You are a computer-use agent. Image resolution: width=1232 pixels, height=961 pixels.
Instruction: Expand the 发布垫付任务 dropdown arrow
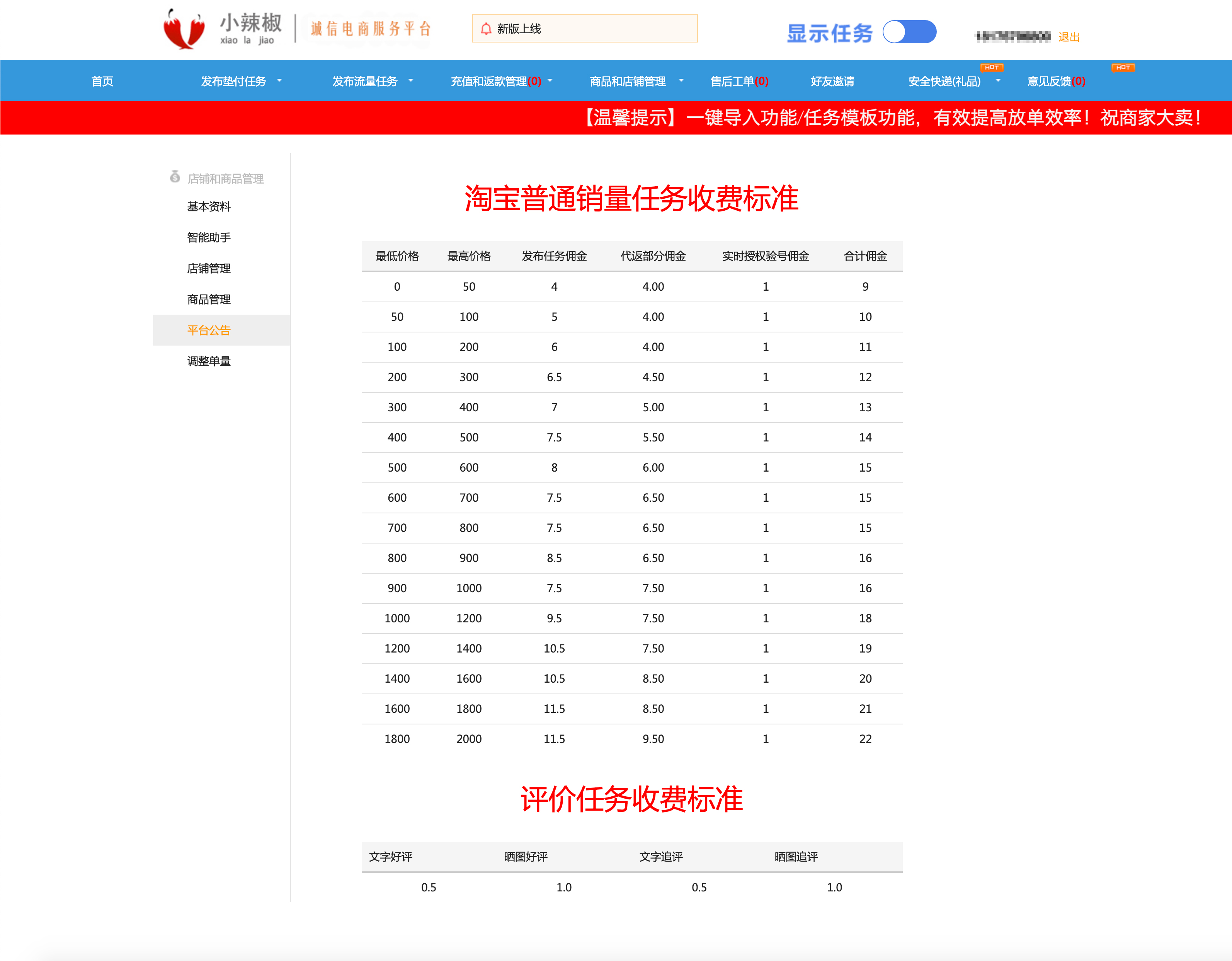(279, 81)
